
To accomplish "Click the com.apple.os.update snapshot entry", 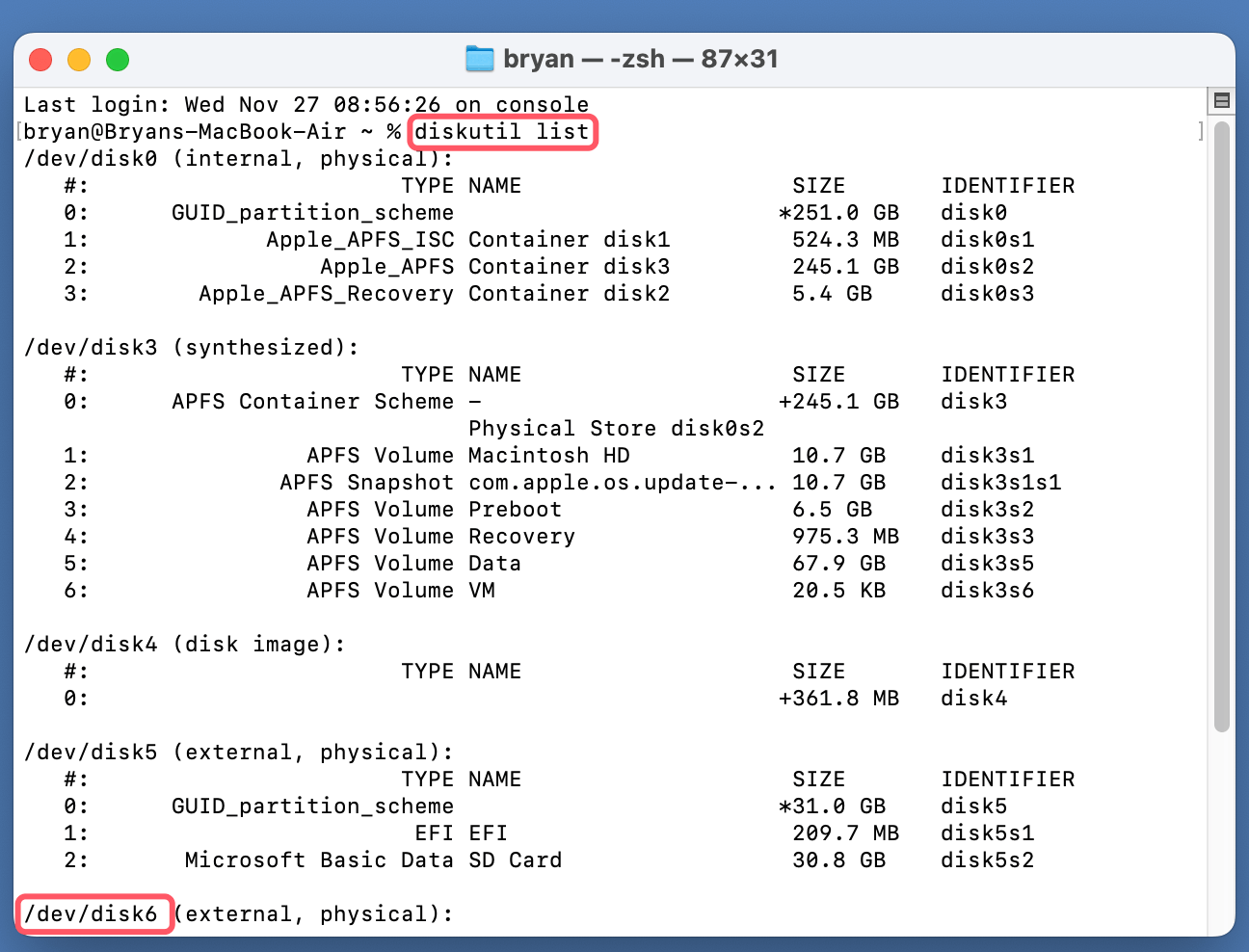I will [x=623, y=482].
